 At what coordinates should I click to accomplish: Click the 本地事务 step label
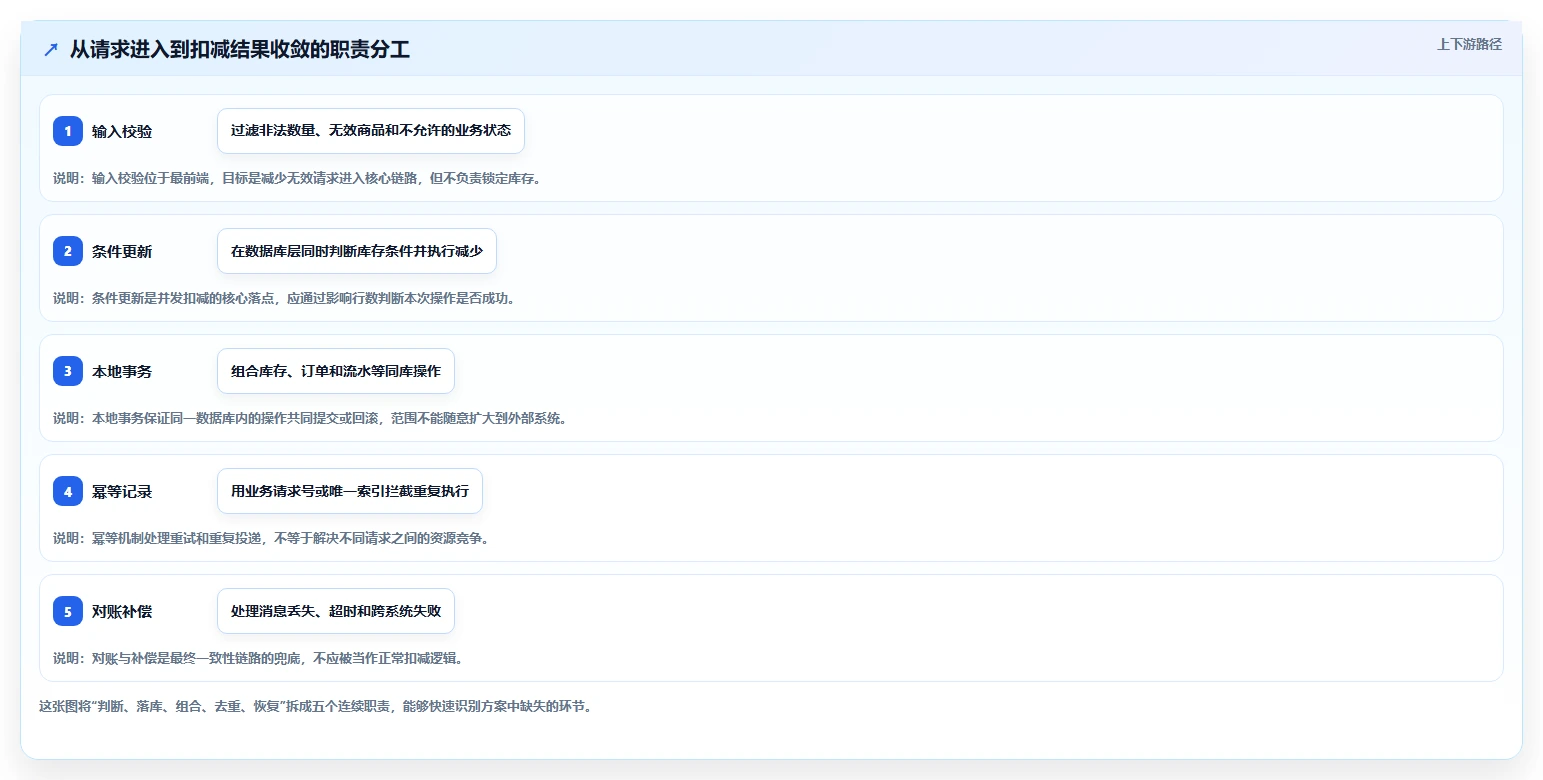coord(122,371)
